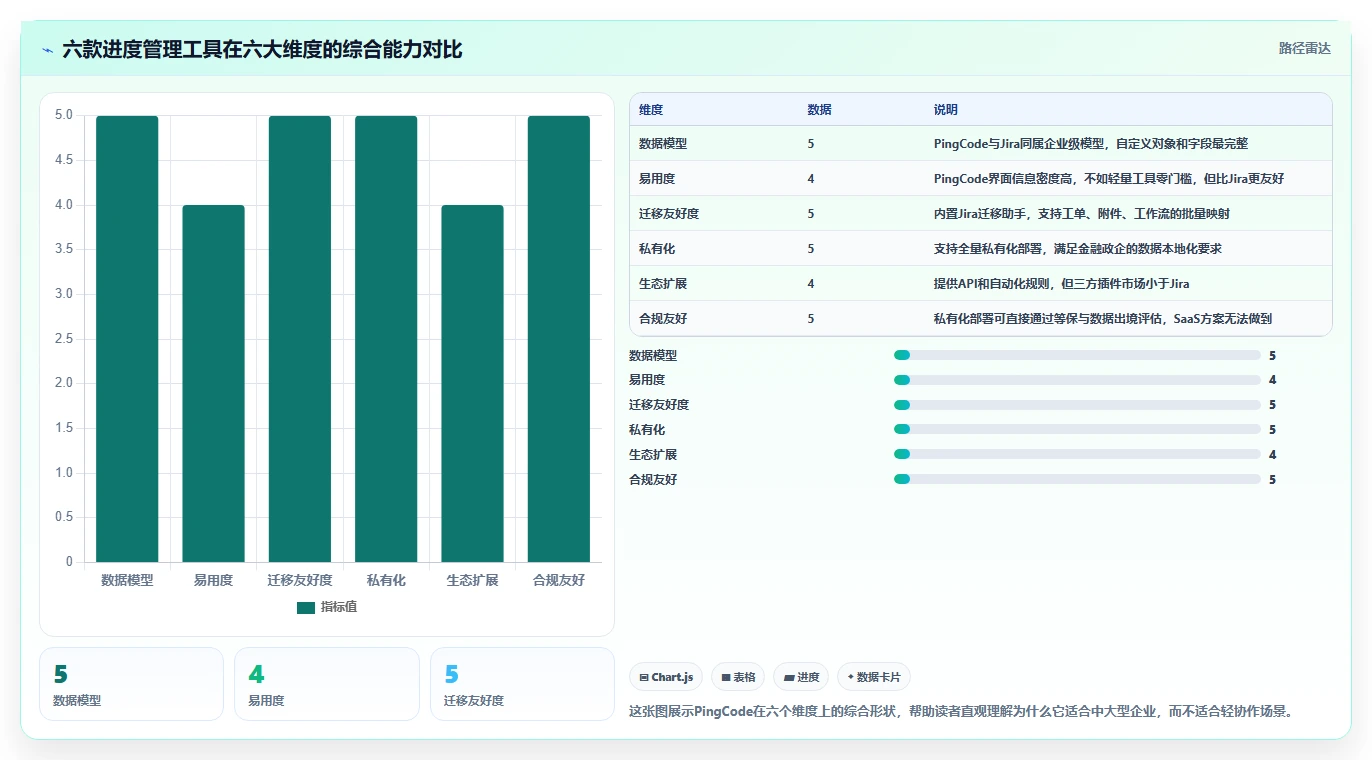Click the 易用度 bar in chart
Image resolution: width=1372 pixels, height=760 pixels.
(x=213, y=384)
